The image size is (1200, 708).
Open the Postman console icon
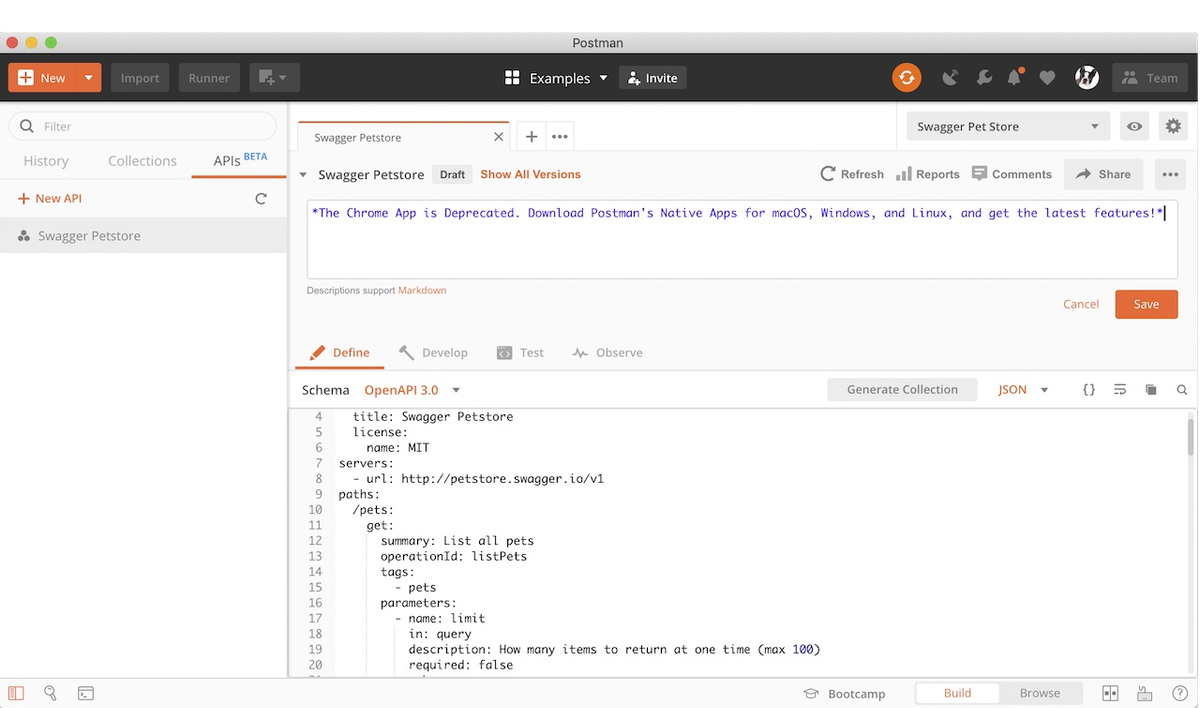[x=86, y=693]
